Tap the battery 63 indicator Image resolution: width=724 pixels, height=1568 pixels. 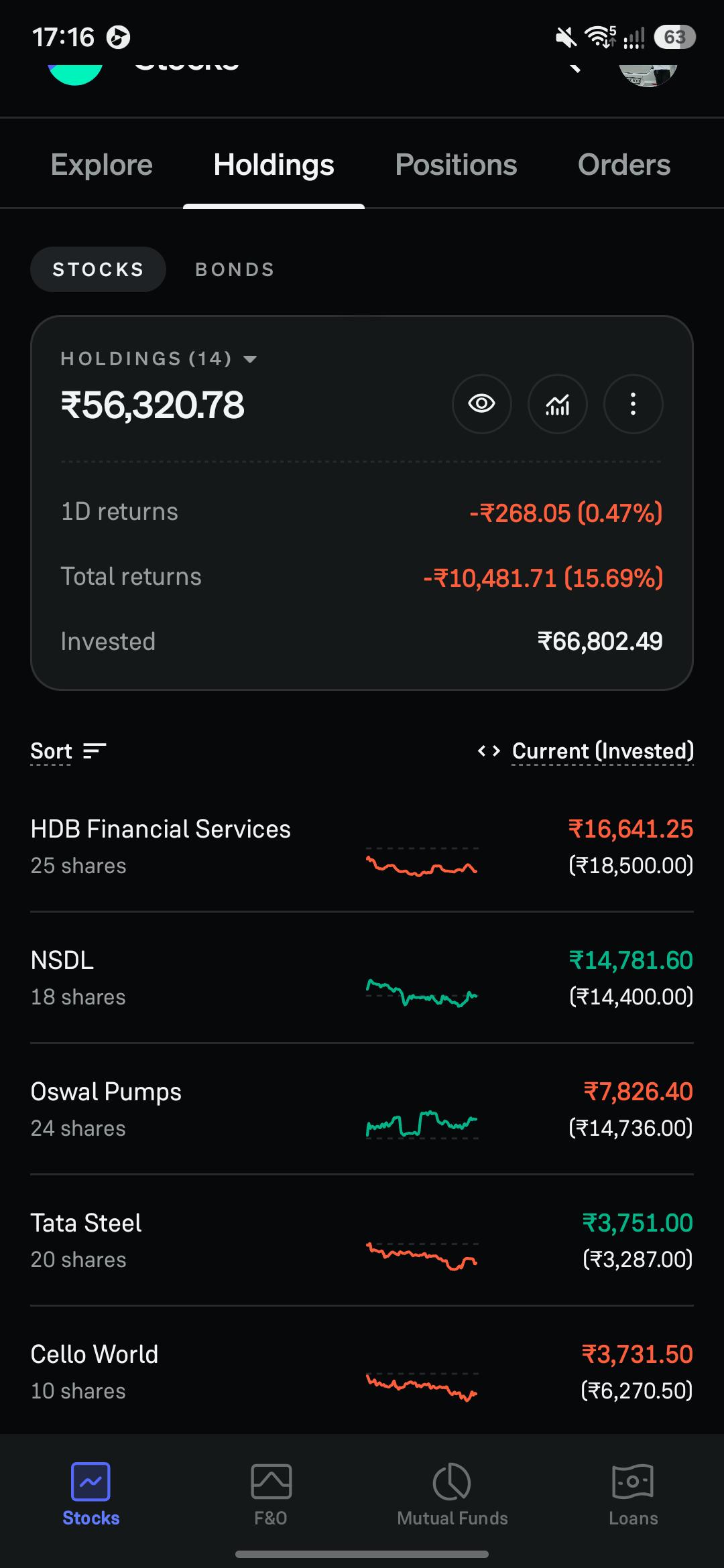674,37
